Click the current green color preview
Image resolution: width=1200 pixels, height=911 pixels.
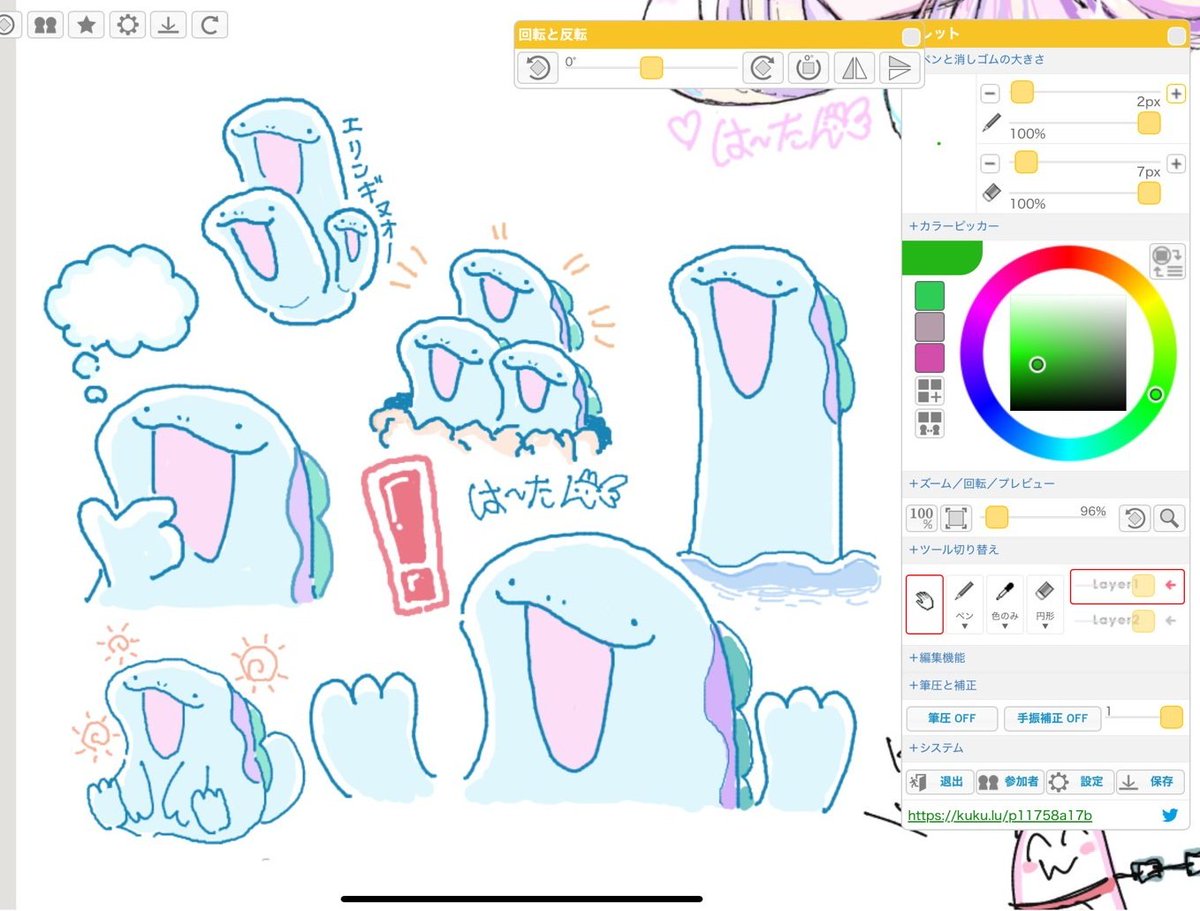[941, 257]
